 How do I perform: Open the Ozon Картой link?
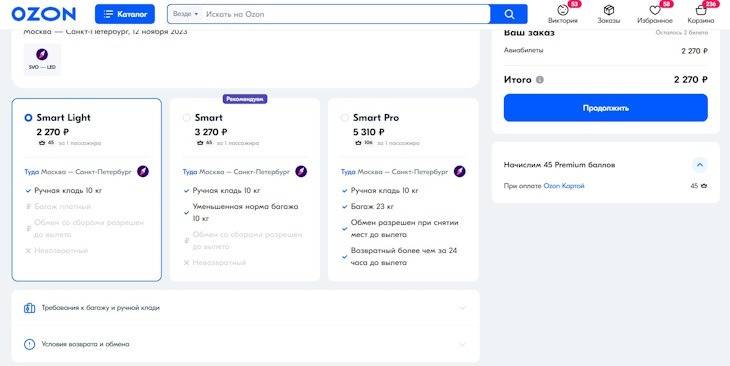(564, 186)
